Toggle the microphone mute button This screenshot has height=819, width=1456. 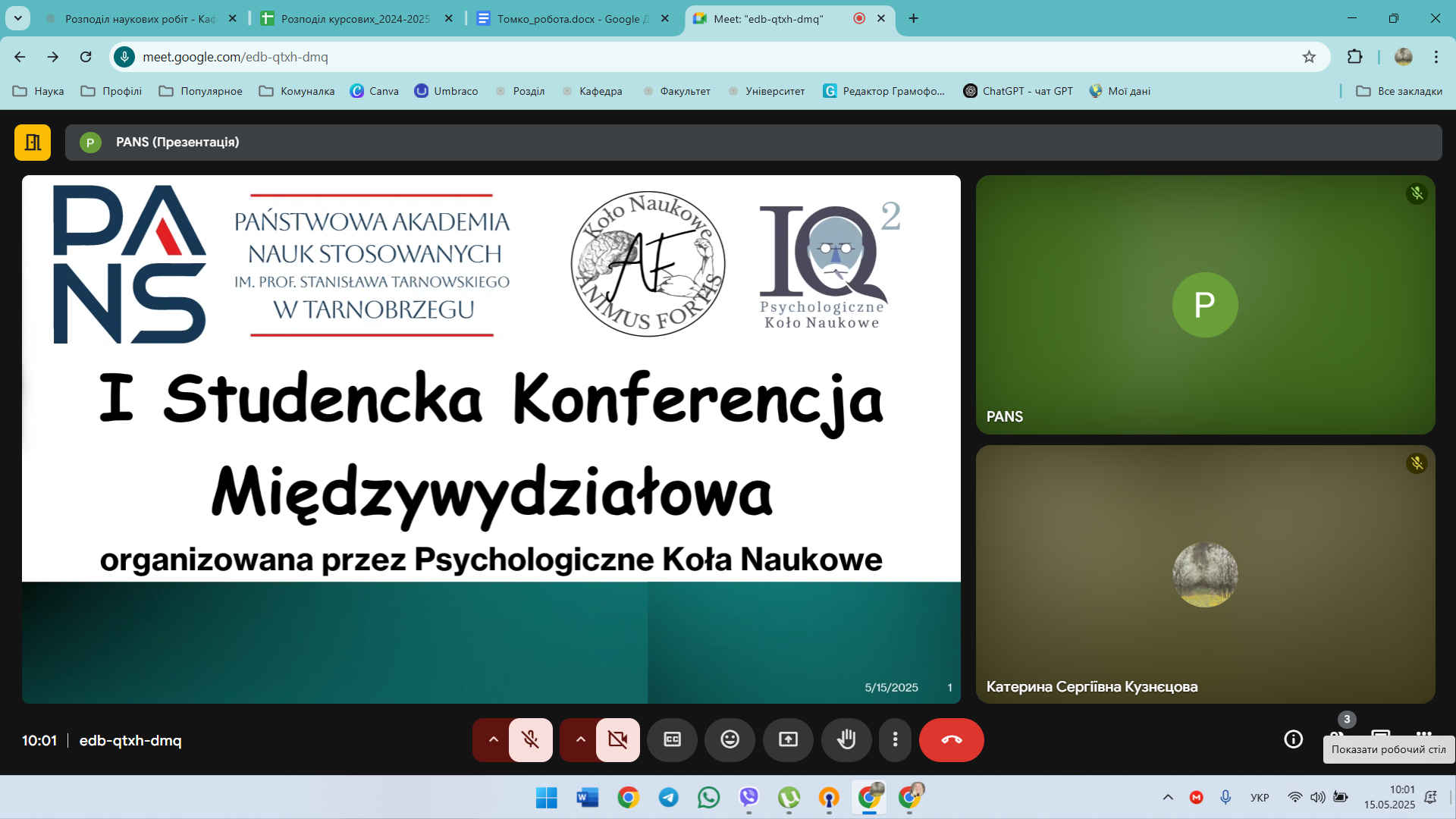pyautogui.click(x=530, y=739)
